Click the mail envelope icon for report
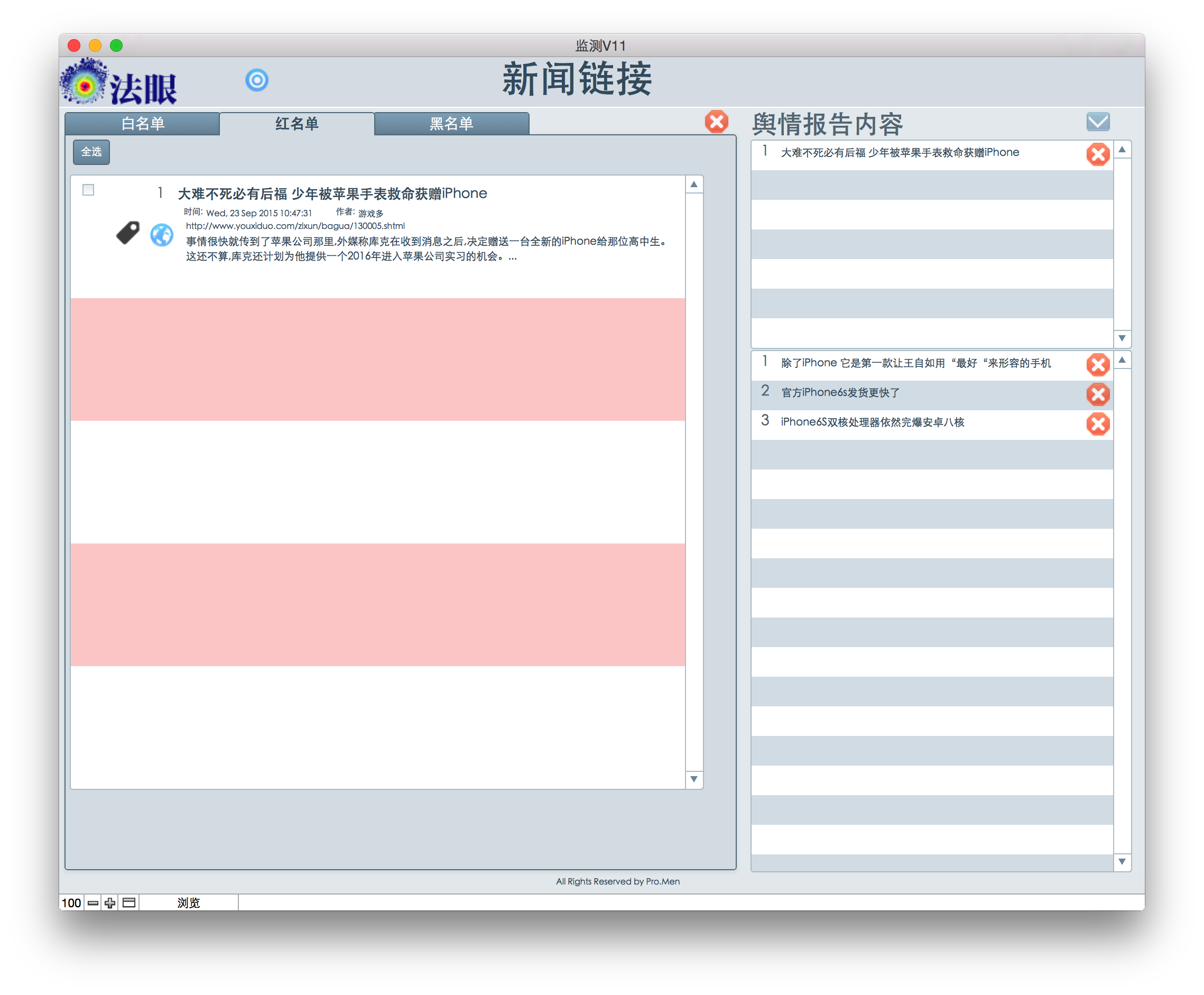 pos(1097,121)
